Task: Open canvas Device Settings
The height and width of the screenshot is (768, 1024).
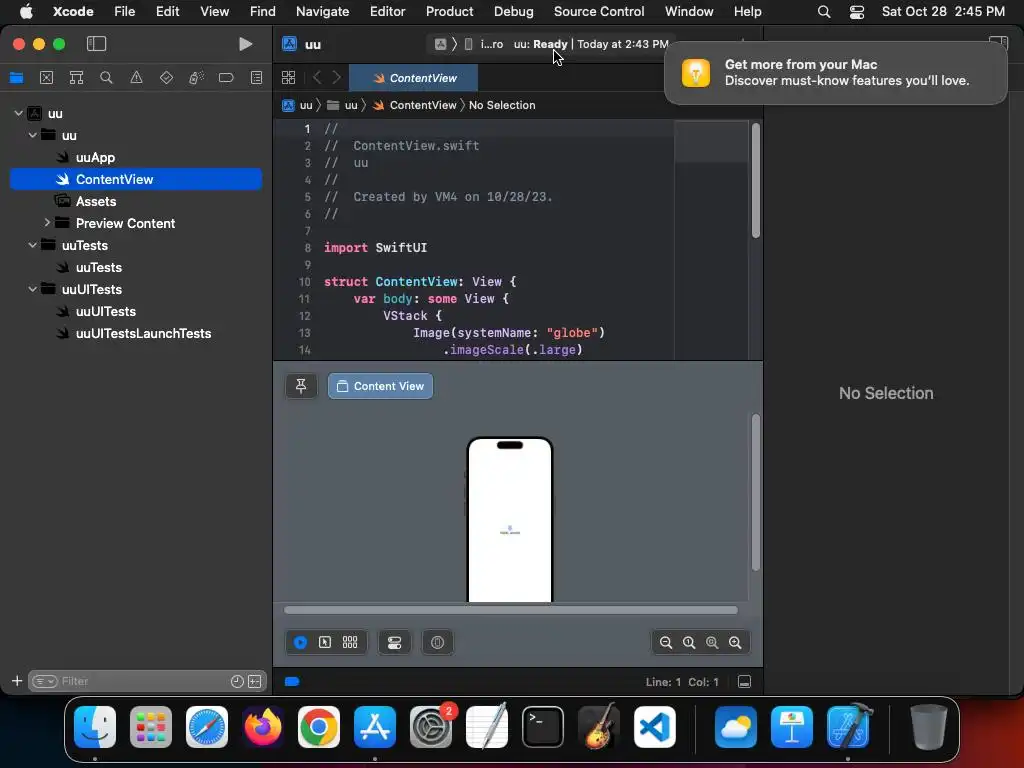Action: coord(394,643)
